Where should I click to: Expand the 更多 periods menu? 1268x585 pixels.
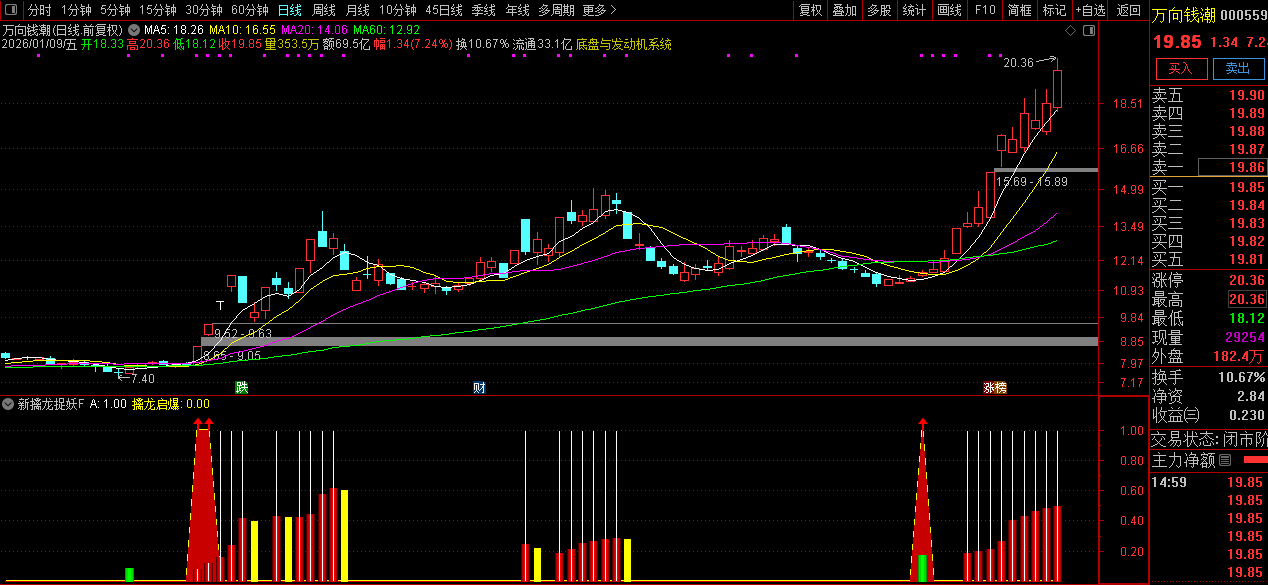click(x=598, y=10)
